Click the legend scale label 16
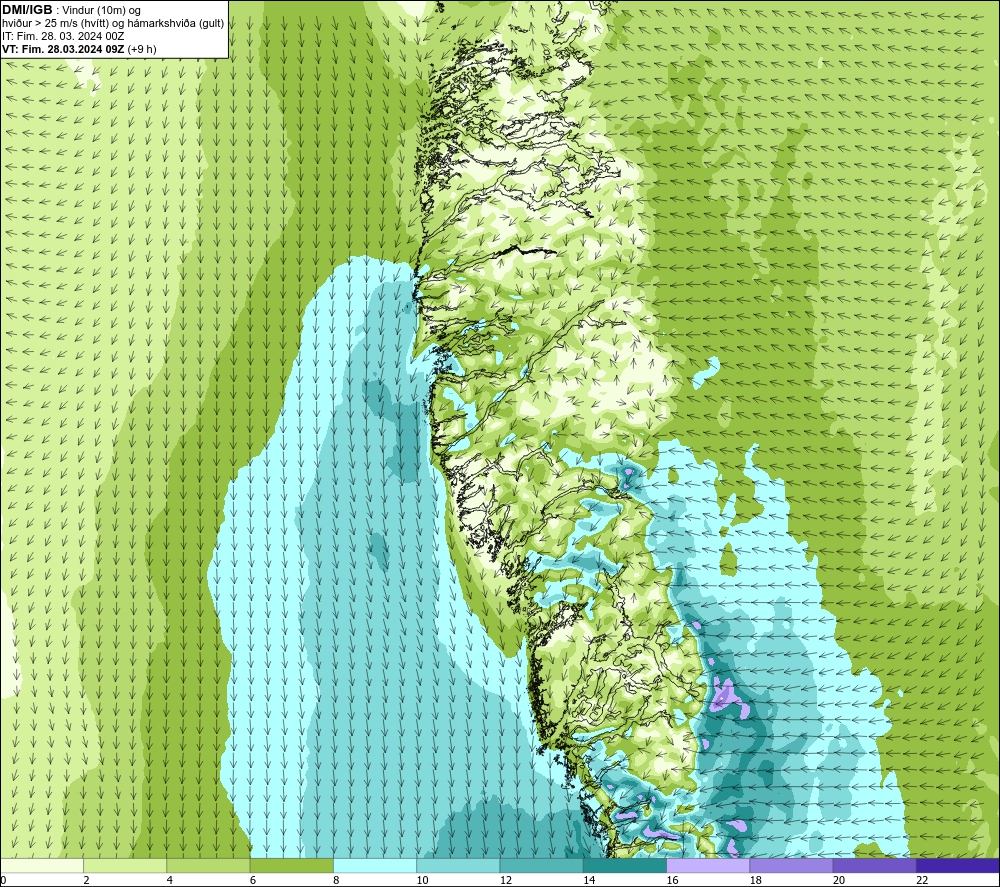This screenshot has height=887, width=1000. tap(672, 880)
